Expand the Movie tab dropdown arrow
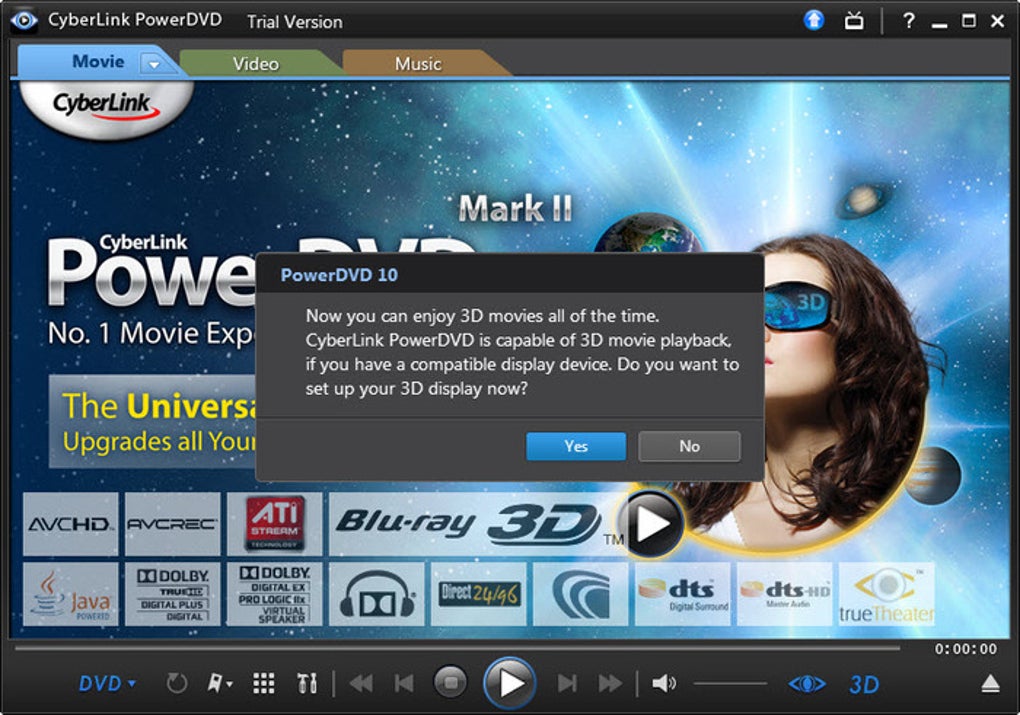The height and width of the screenshot is (715, 1020). [154, 64]
